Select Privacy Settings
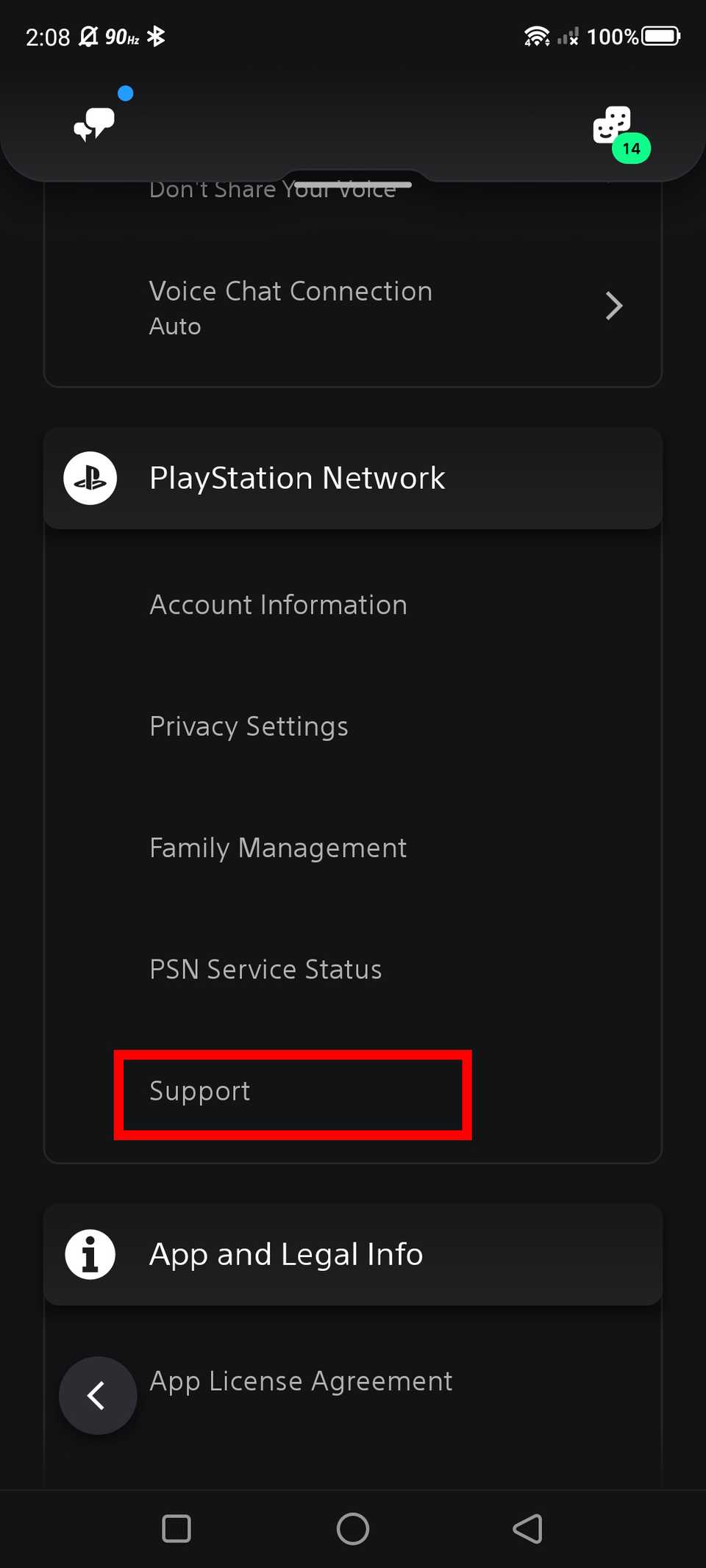The height and width of the screenshot is (1568, 706). tap(249, 726)
